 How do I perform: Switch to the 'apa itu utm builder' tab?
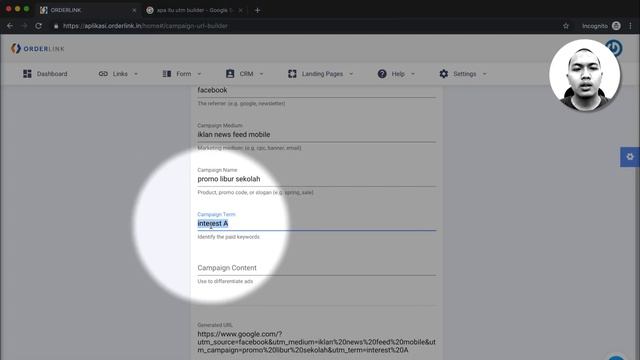point(194,10)
